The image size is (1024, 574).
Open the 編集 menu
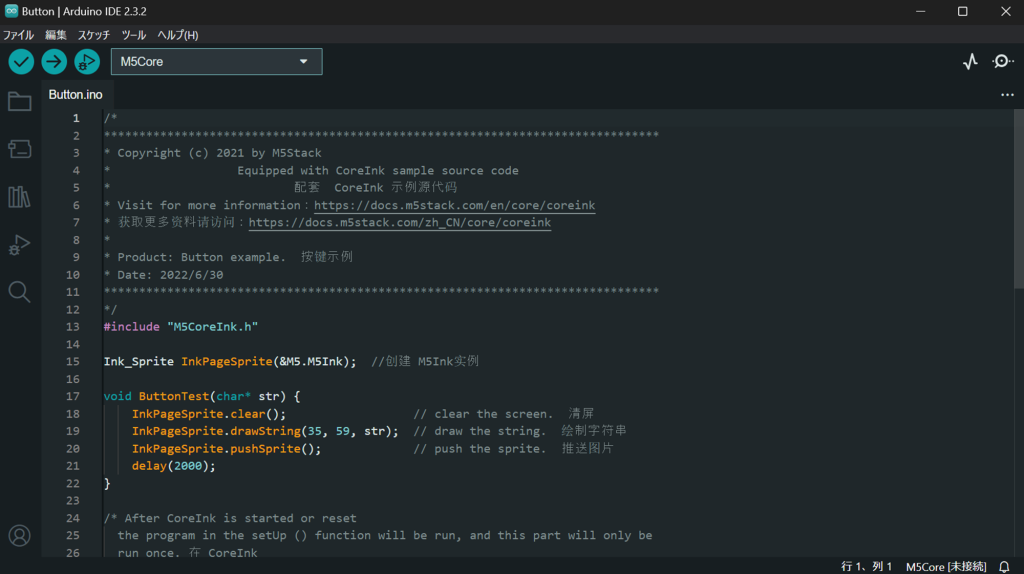56,35
